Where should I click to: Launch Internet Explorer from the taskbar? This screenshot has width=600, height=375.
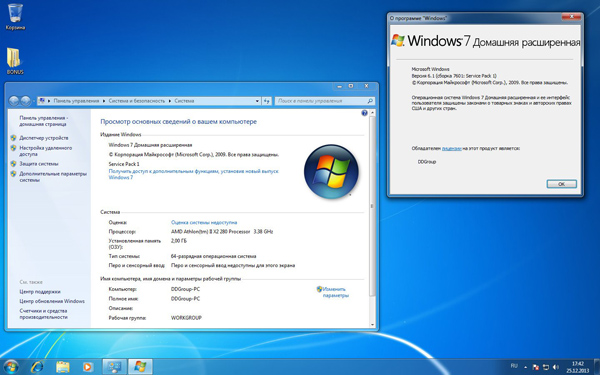[x=37, y=367]
